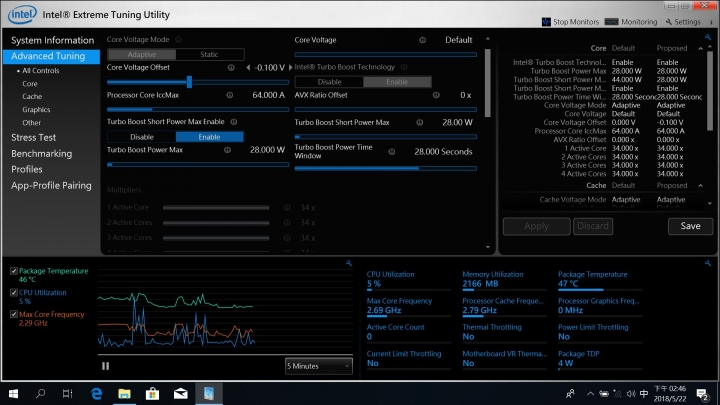Open App-Profile Pairing section
This screenshot has height=405, width=720.
click(51, 186)
